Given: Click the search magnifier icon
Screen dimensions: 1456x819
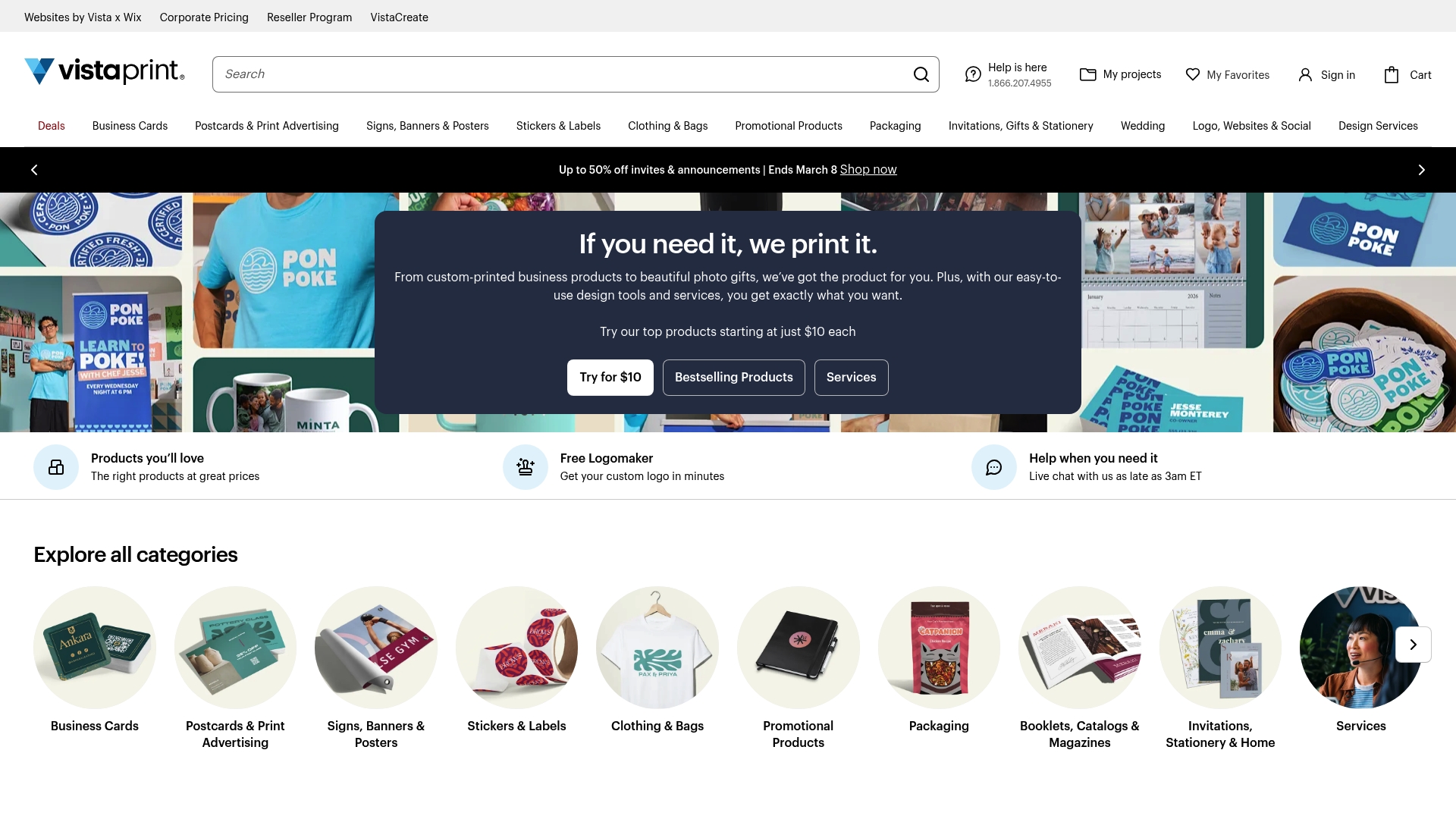Looking at the screenshot, I should click(921, 74).
